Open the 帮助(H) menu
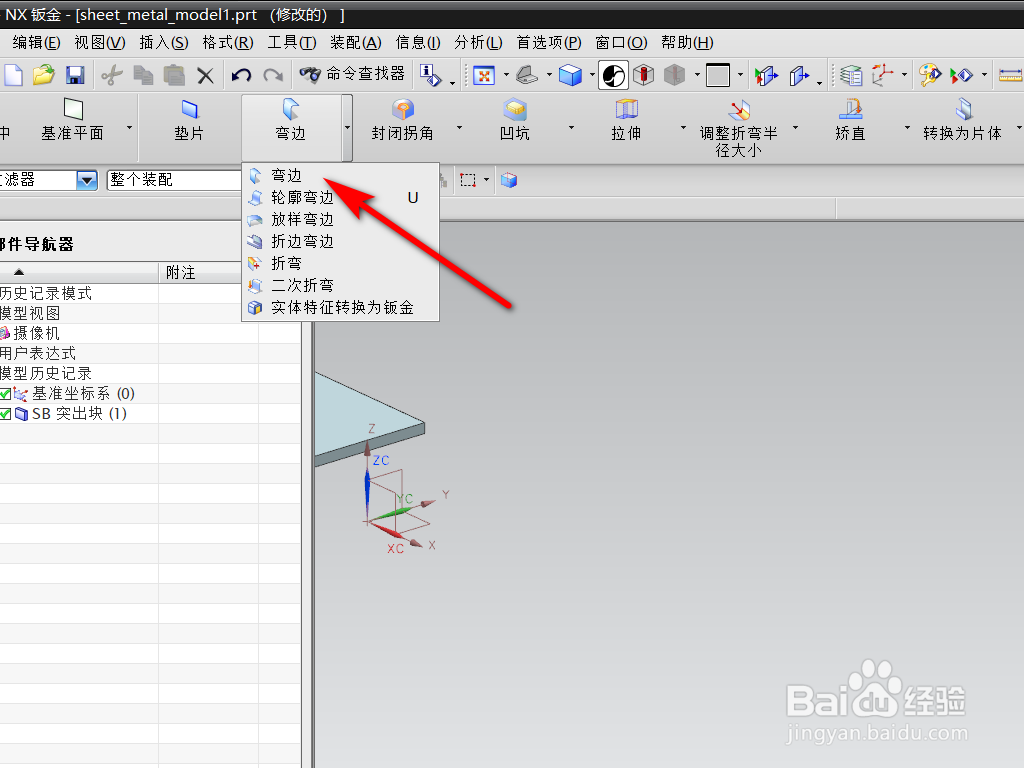Screen dimensions: 1024x768 687,43
